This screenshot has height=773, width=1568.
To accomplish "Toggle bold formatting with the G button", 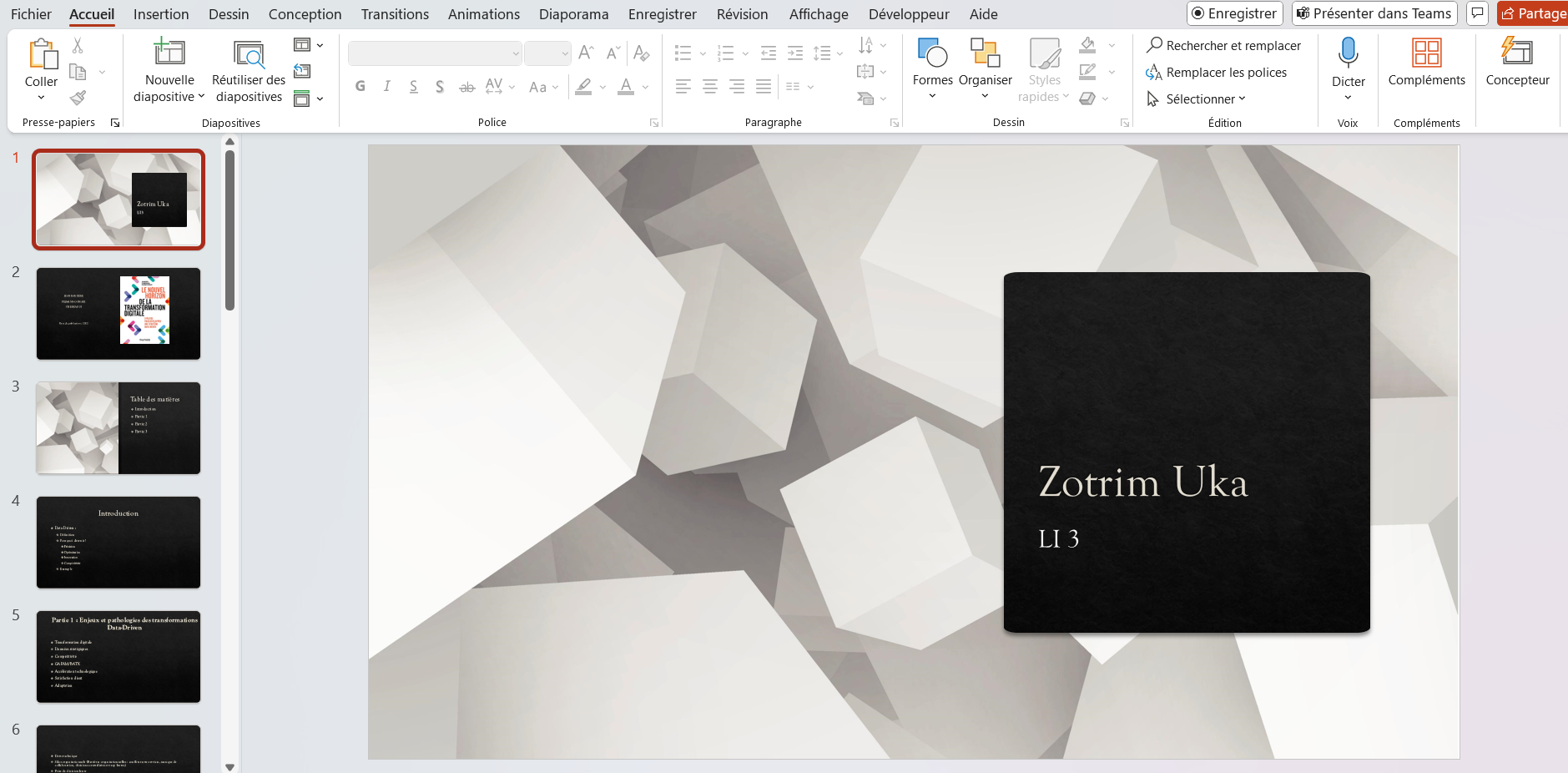I will [x=360, y=86].
